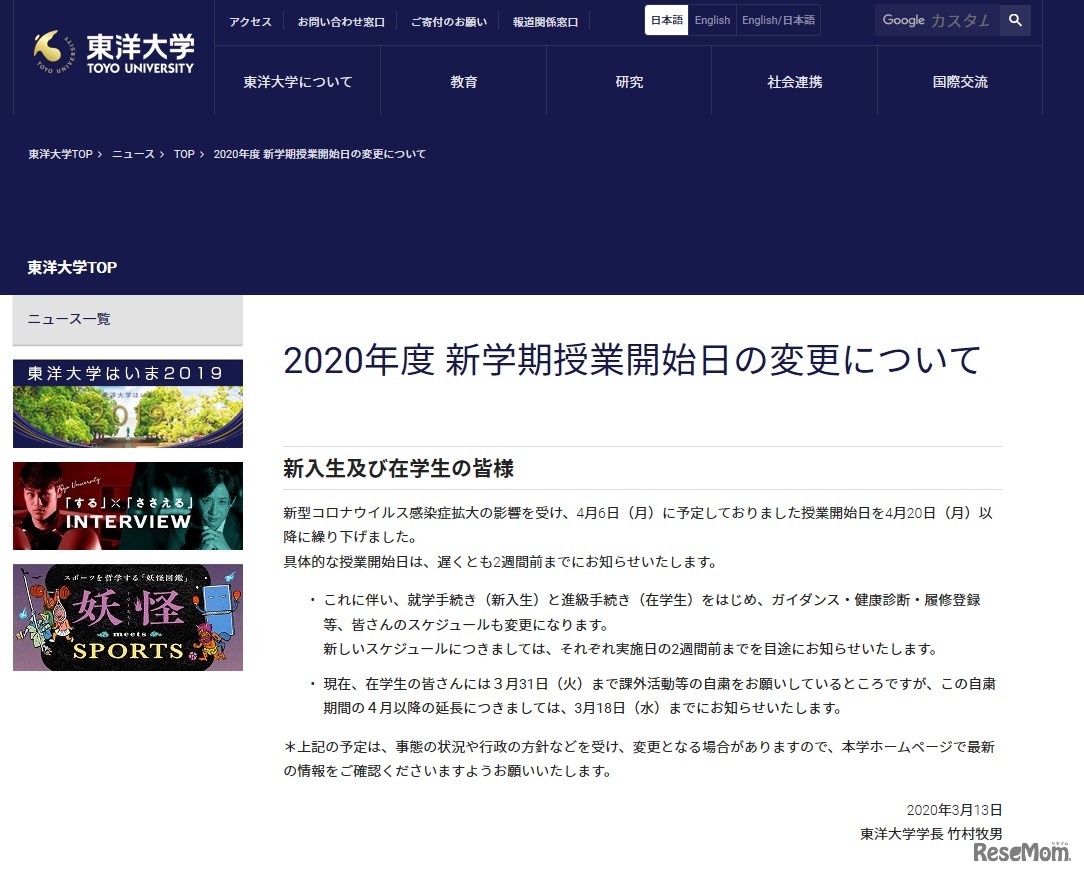Click the アクセス link
The image size is (1084, 875).
click(250, 20)
